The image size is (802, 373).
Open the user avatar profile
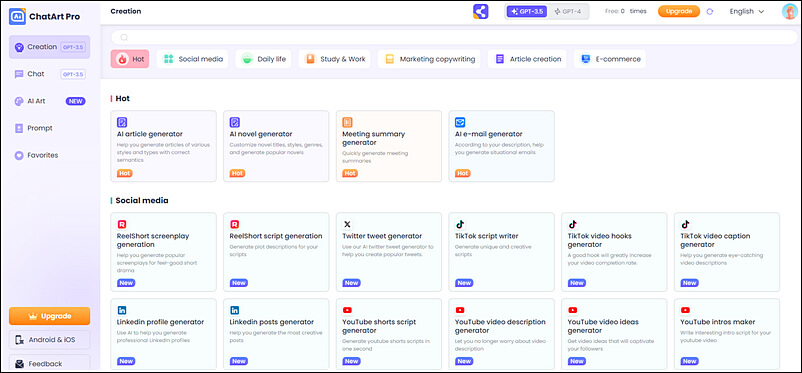789,11
